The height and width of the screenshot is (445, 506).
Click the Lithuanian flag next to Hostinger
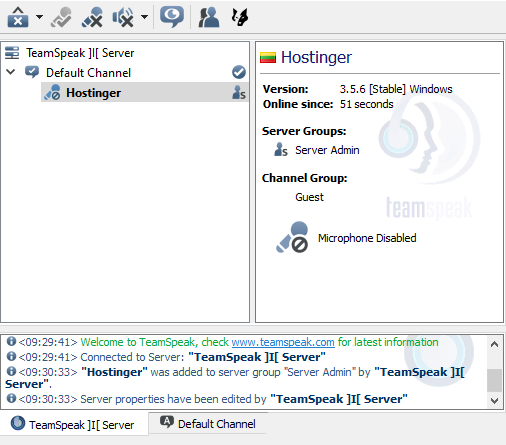268,58
